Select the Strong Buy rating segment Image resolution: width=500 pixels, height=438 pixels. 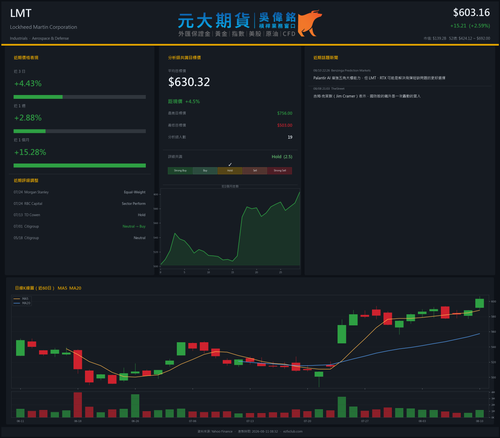pos(180,171)
